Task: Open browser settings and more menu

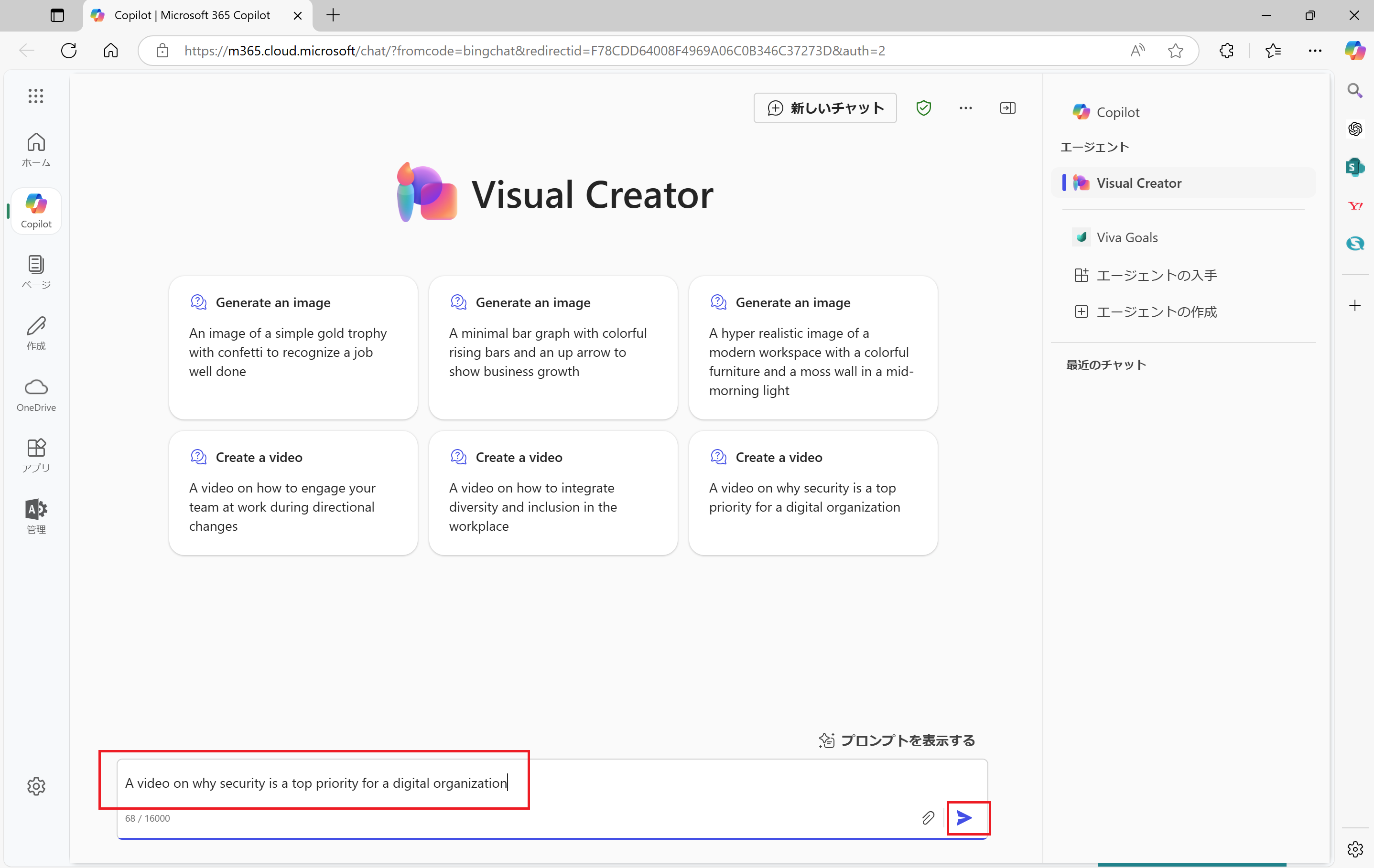Action: point(1315,51)
